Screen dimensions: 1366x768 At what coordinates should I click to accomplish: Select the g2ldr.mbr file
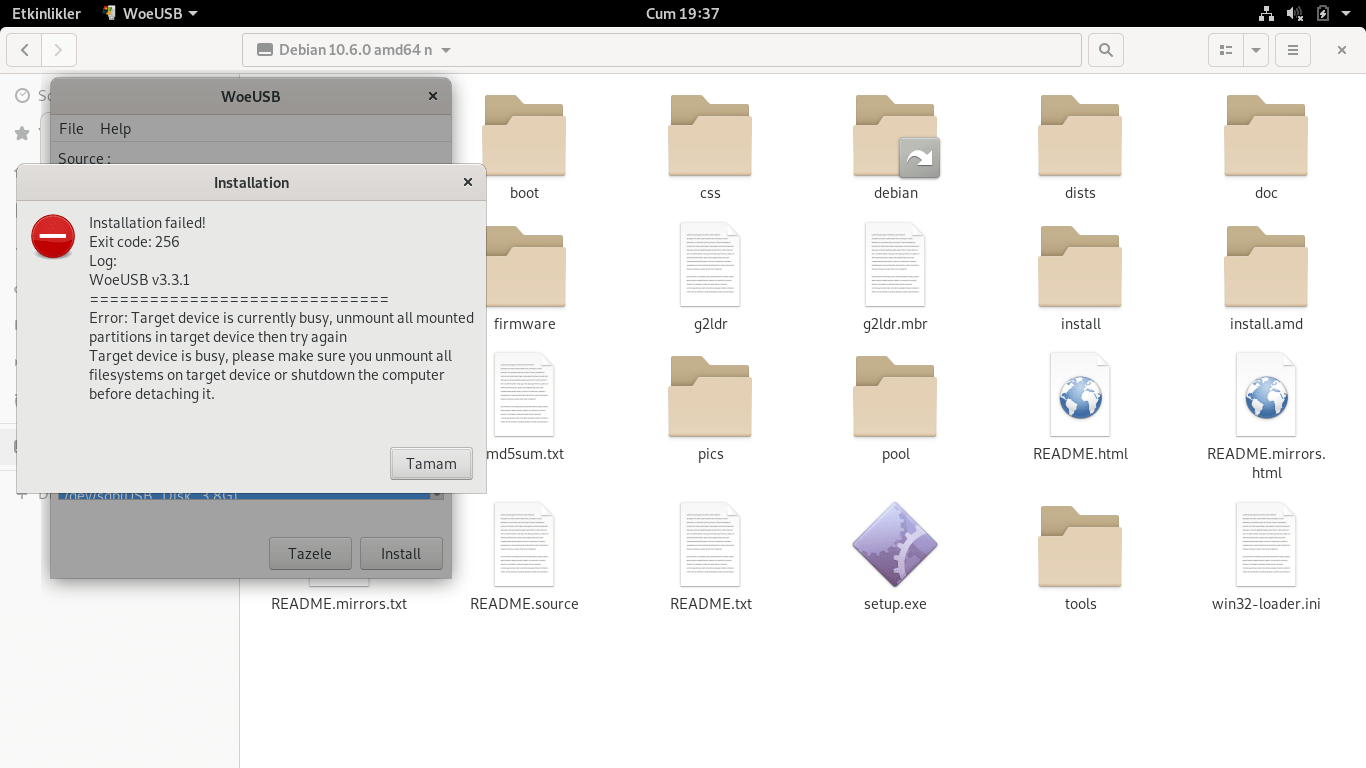pyautogui.click(x=896, y=264)
